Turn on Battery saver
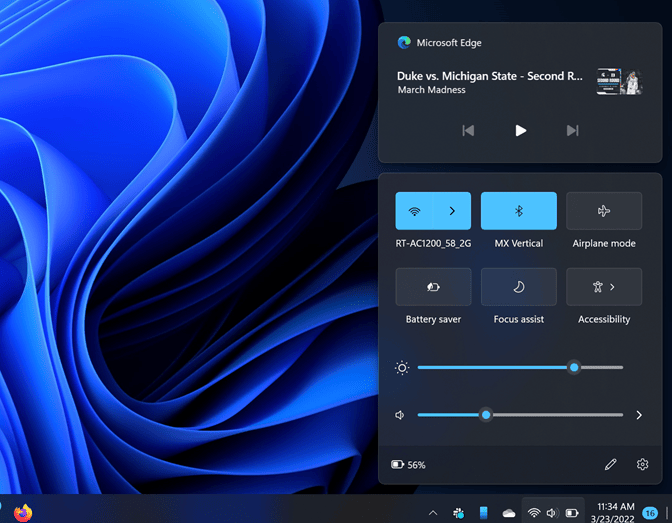The height and width of the screenshot is (523, 672). pos(433,287)
